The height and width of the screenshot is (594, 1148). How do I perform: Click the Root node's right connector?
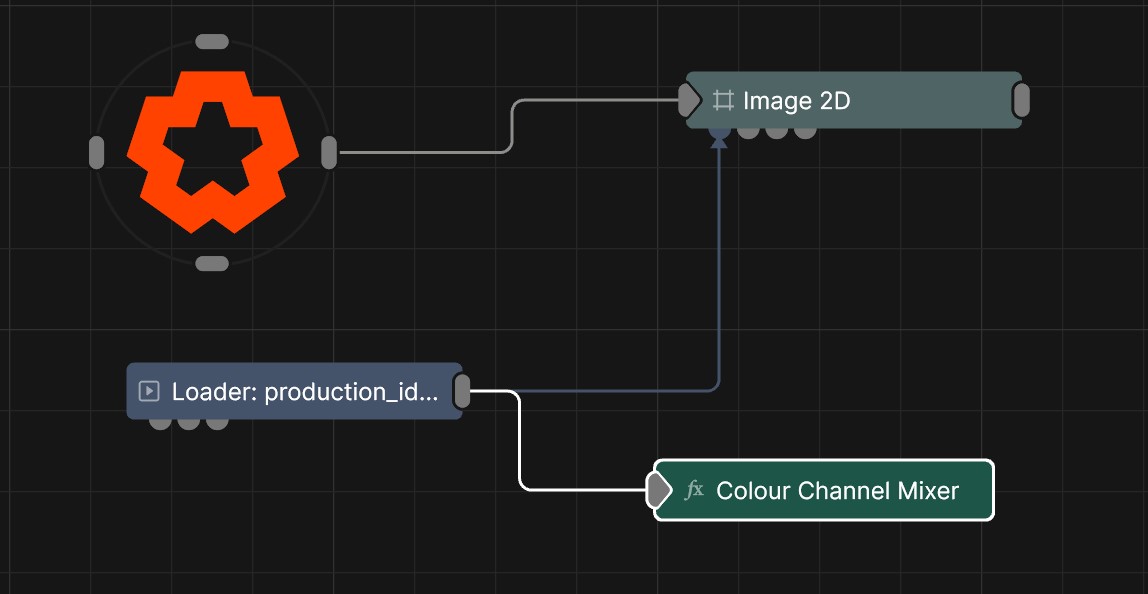329,153
